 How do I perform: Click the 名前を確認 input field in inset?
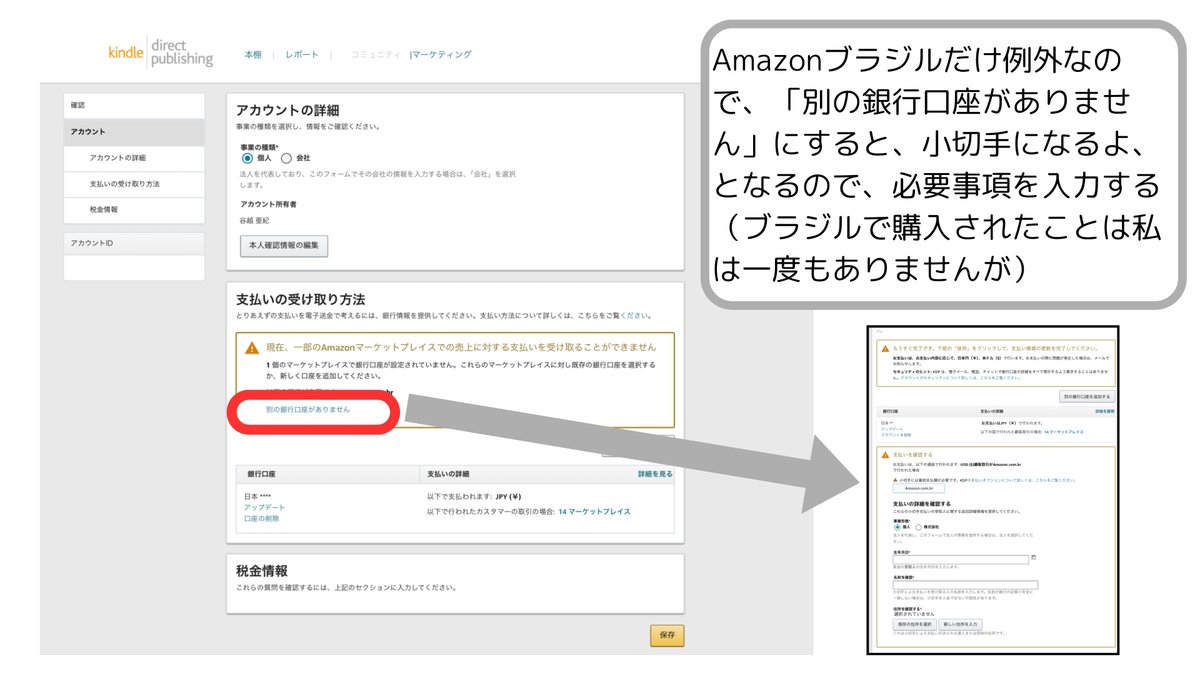pos(965,585)
